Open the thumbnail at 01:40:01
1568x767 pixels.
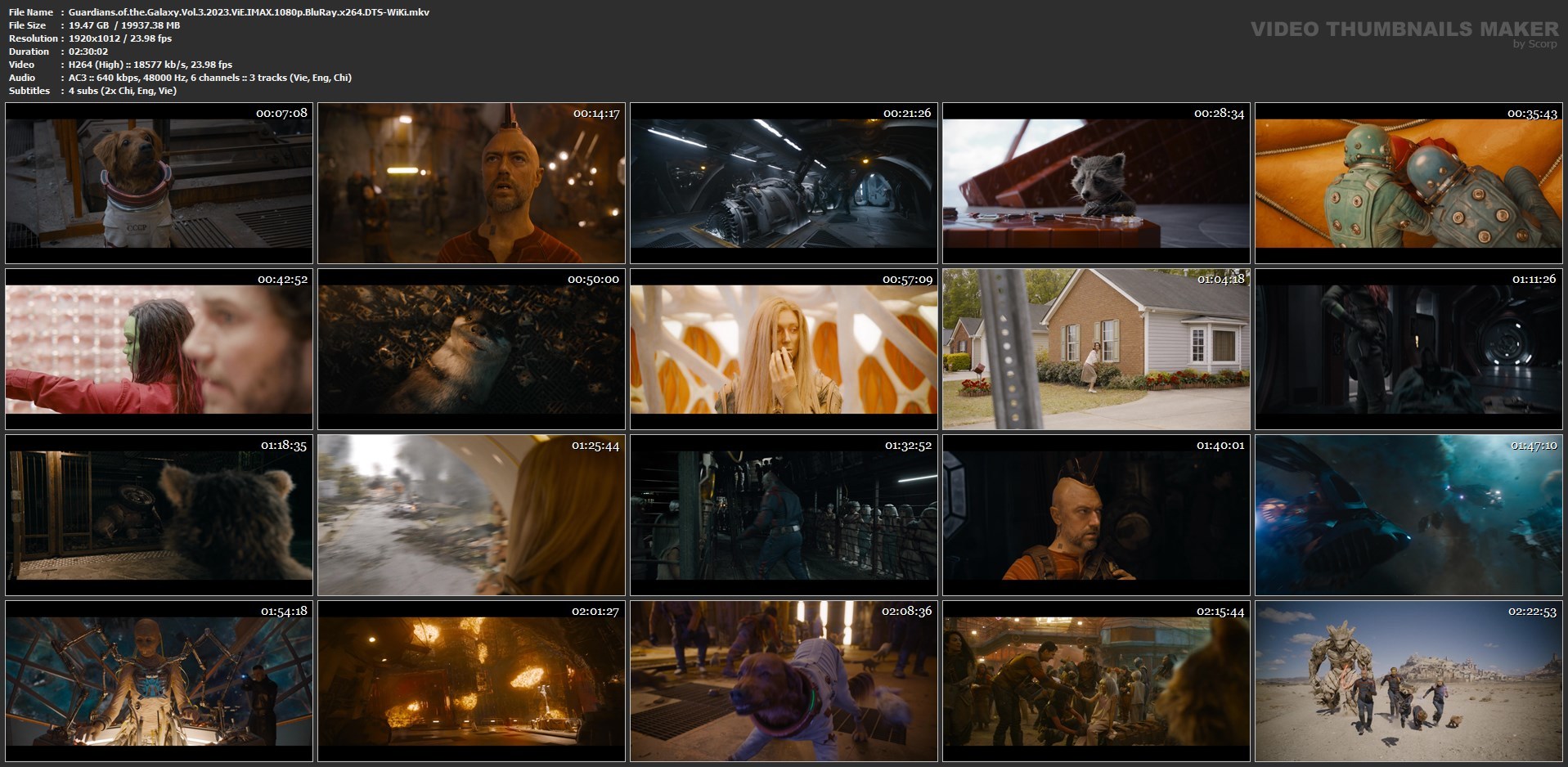coord(1096,515)
